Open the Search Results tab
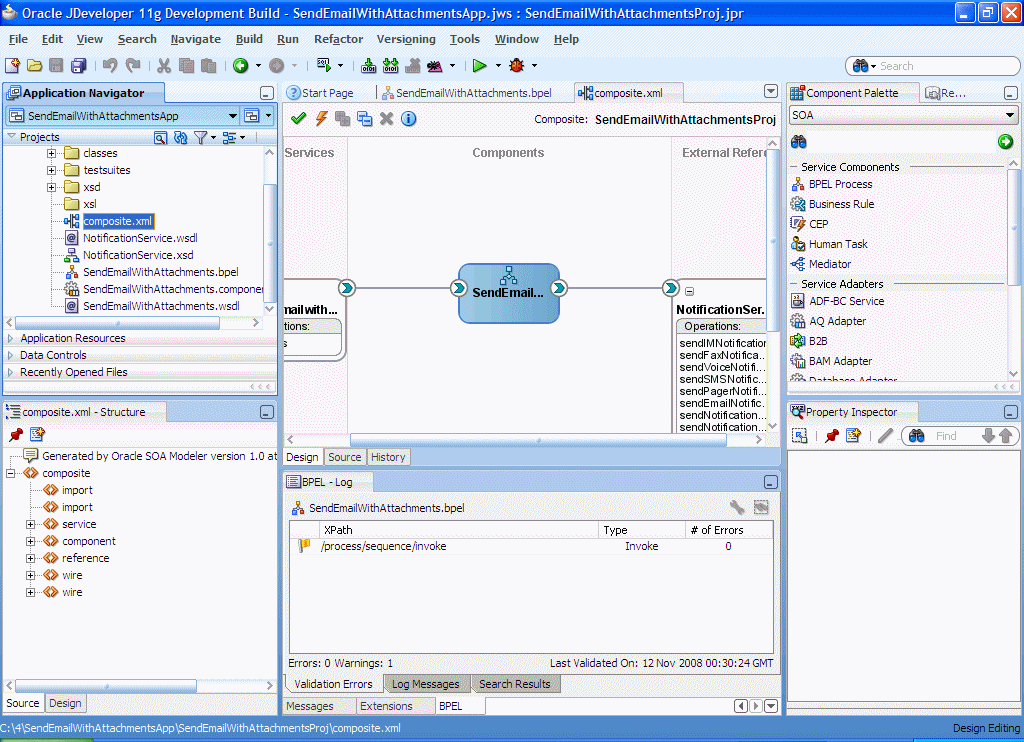This screenshot has width=1024, height=742. coord(515,684)
